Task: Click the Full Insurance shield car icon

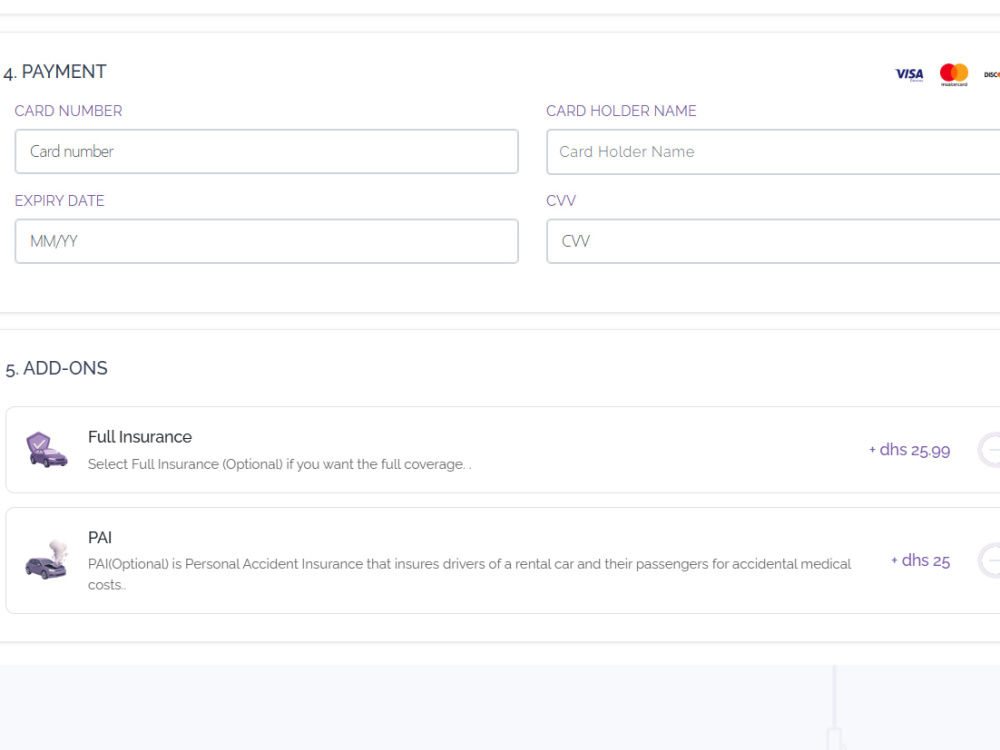Action: point(46,450)
